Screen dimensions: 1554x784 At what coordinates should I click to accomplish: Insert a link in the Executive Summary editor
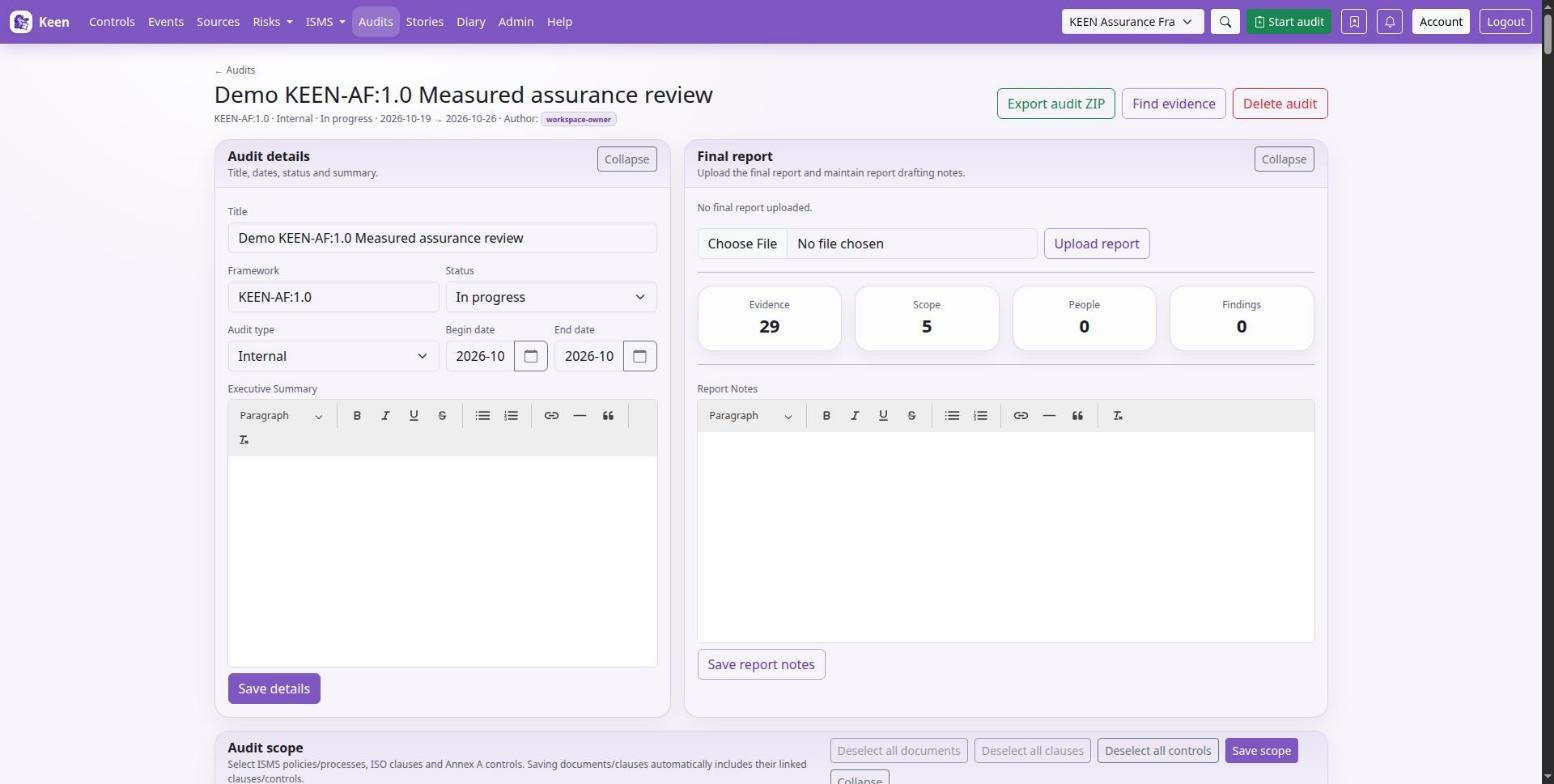pos(551,416)
